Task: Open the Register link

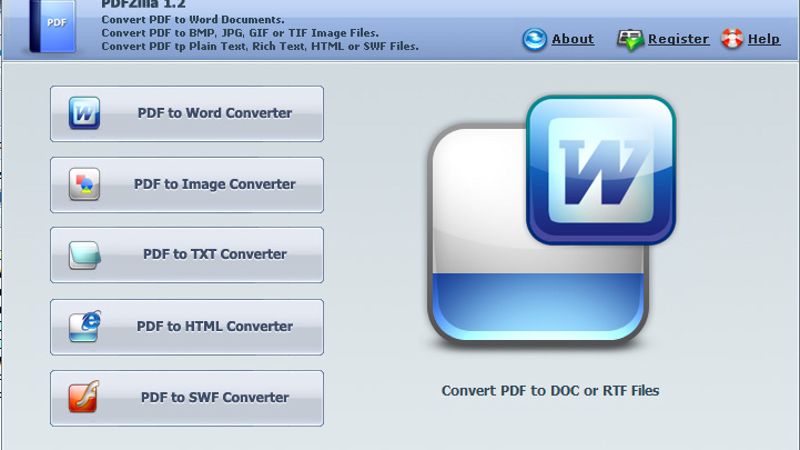Action: (678, 39)
